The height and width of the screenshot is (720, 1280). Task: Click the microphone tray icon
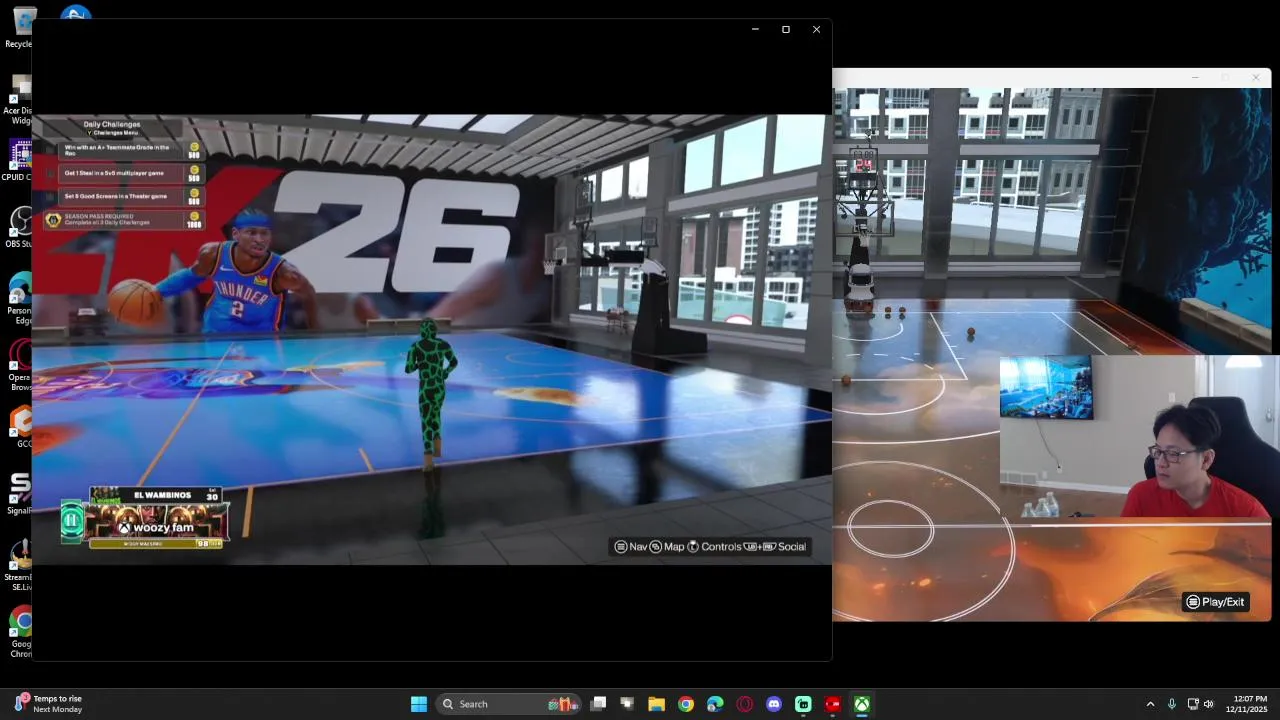1172,704
